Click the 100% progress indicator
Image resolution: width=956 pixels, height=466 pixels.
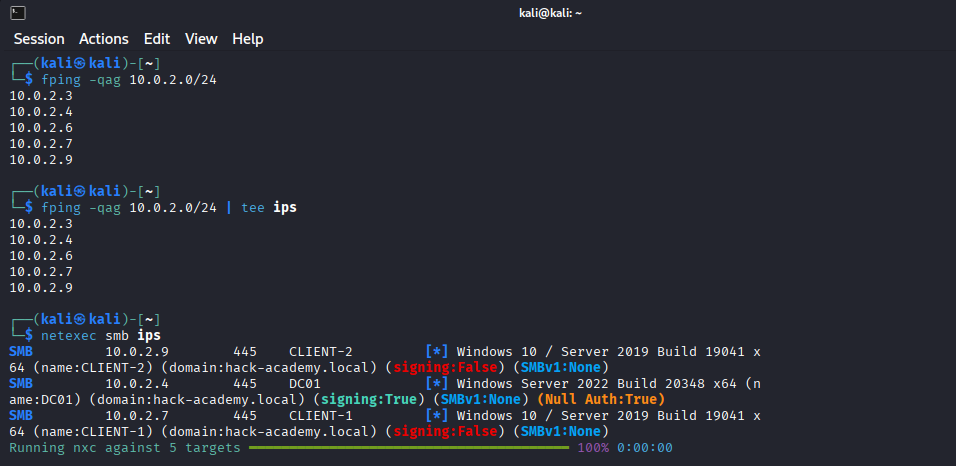[592, 447]
